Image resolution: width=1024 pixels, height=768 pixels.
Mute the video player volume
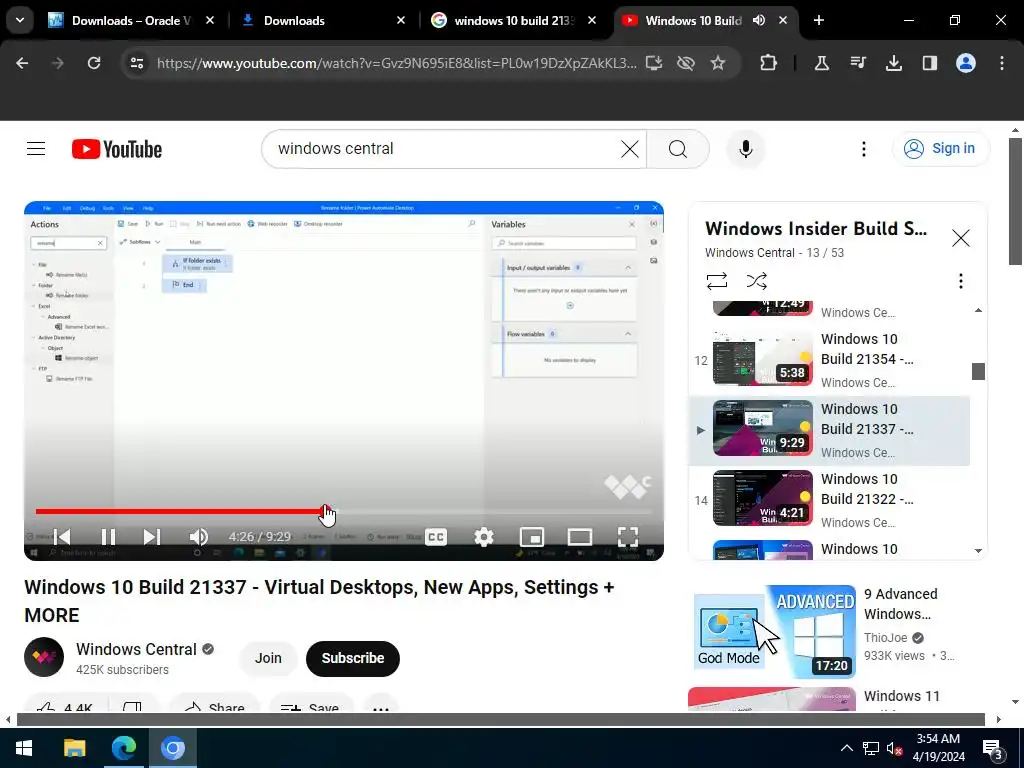tap(199, 537)
